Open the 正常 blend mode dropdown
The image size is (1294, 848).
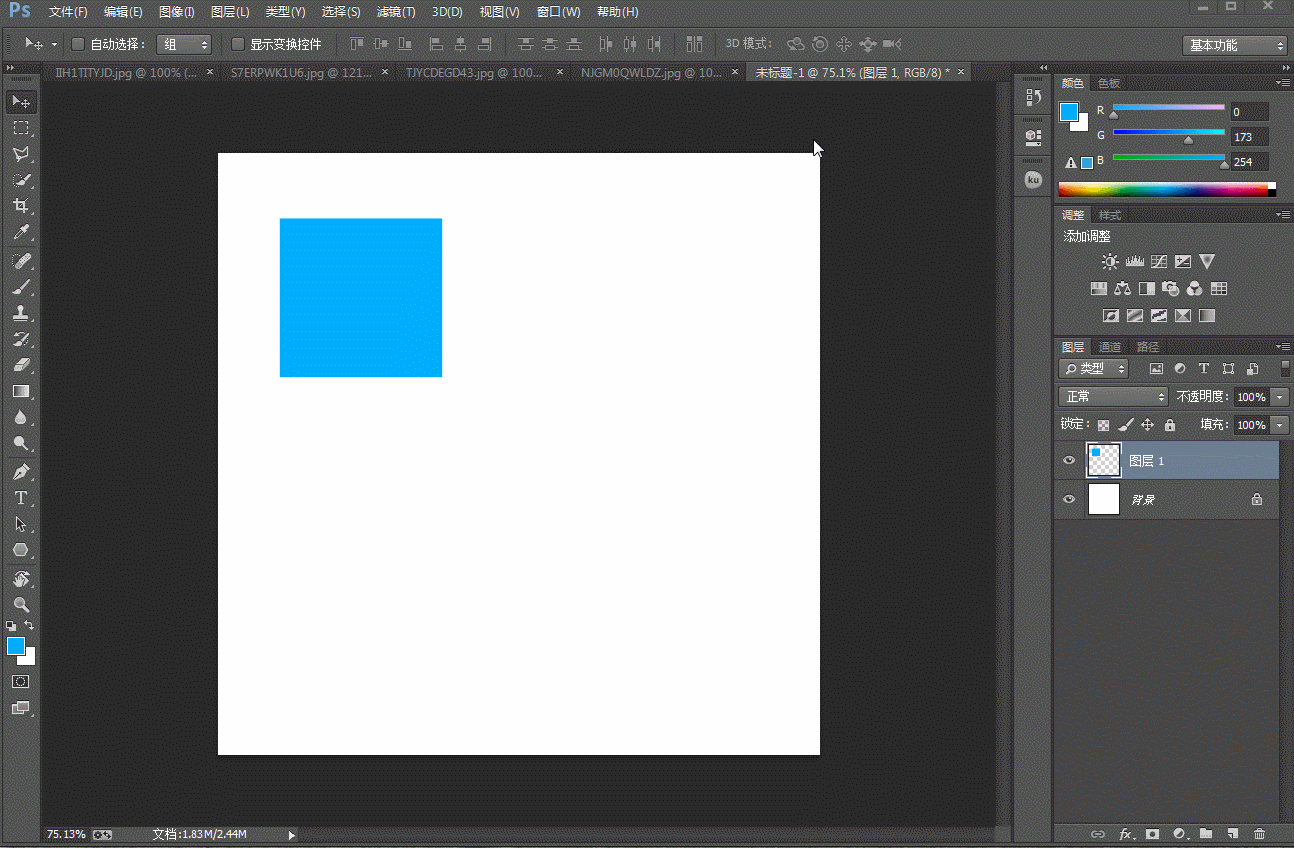[1112, 397]
